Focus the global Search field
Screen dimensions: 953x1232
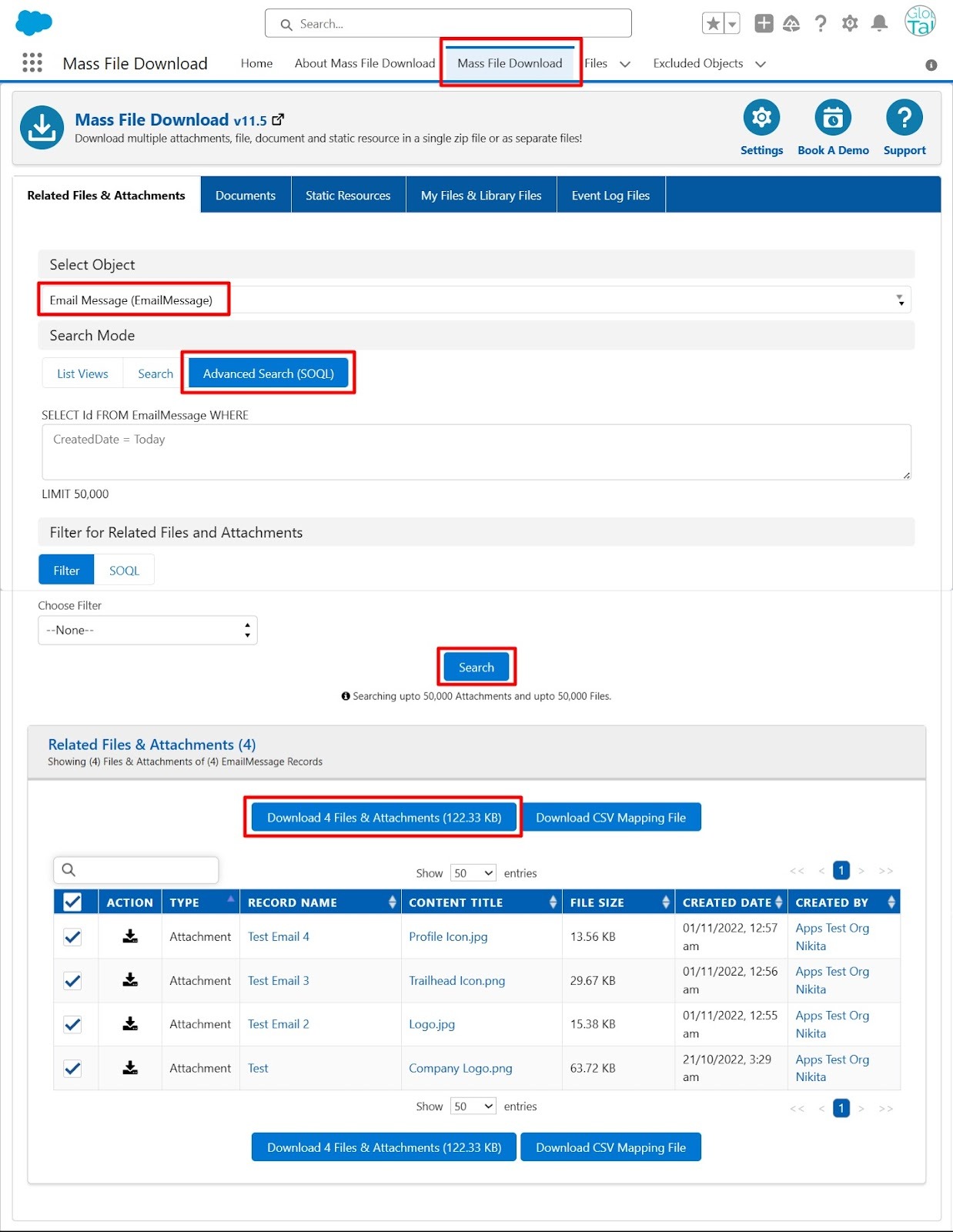click(448, 24)
